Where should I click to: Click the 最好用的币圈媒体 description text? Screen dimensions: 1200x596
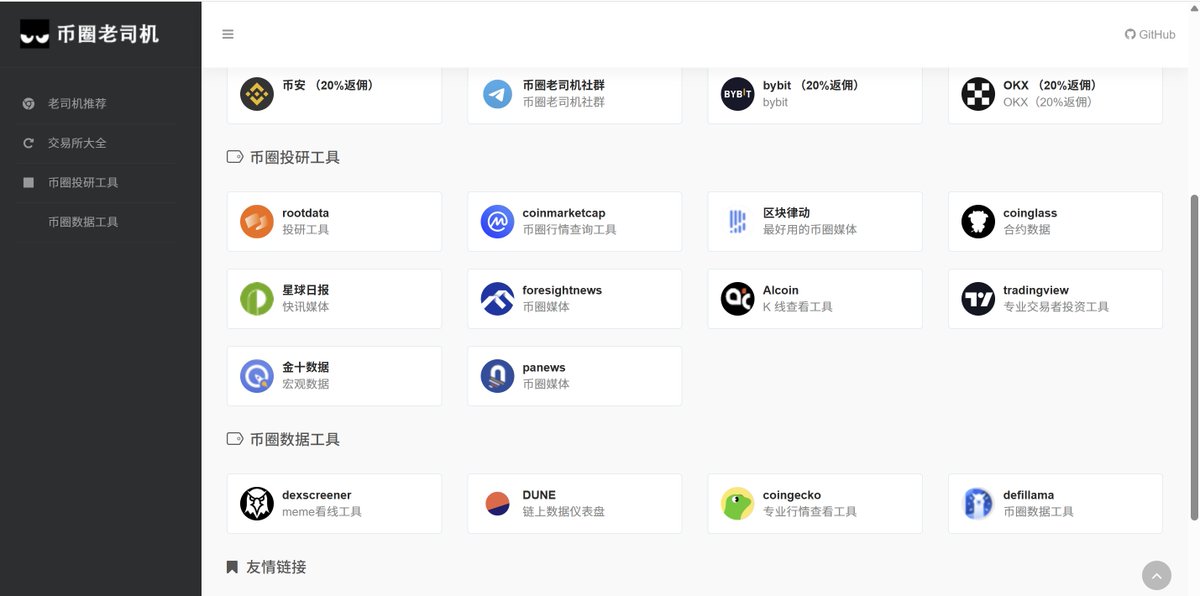click(x=810, y=230)
